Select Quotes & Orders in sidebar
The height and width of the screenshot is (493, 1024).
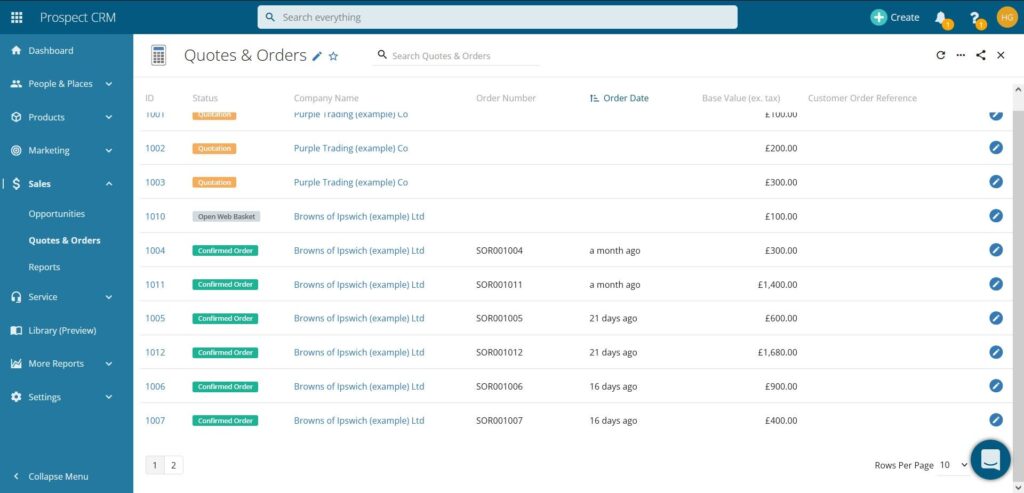(x=65, y=241)
